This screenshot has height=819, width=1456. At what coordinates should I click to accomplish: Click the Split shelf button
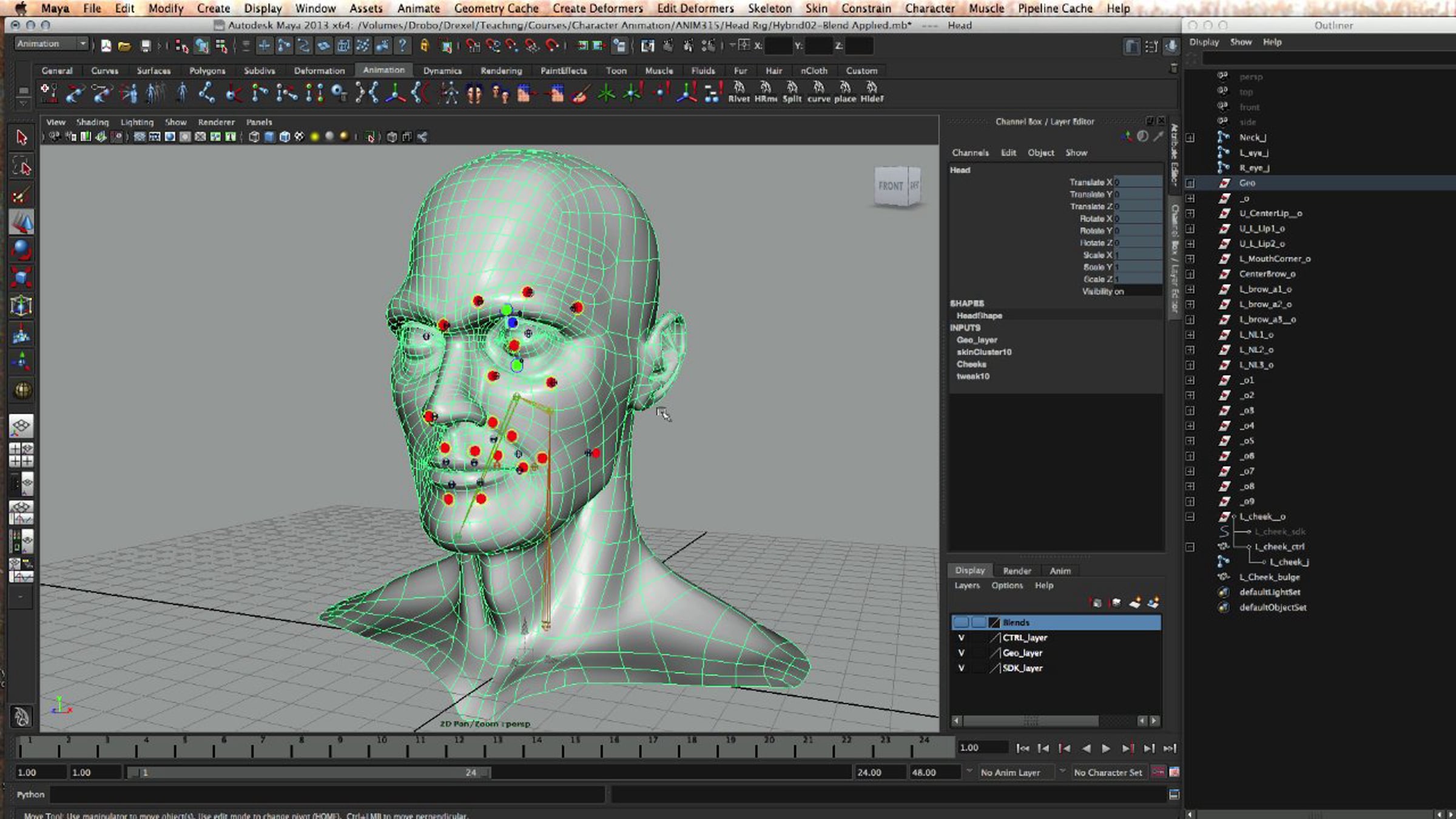(x=792, y=92)
